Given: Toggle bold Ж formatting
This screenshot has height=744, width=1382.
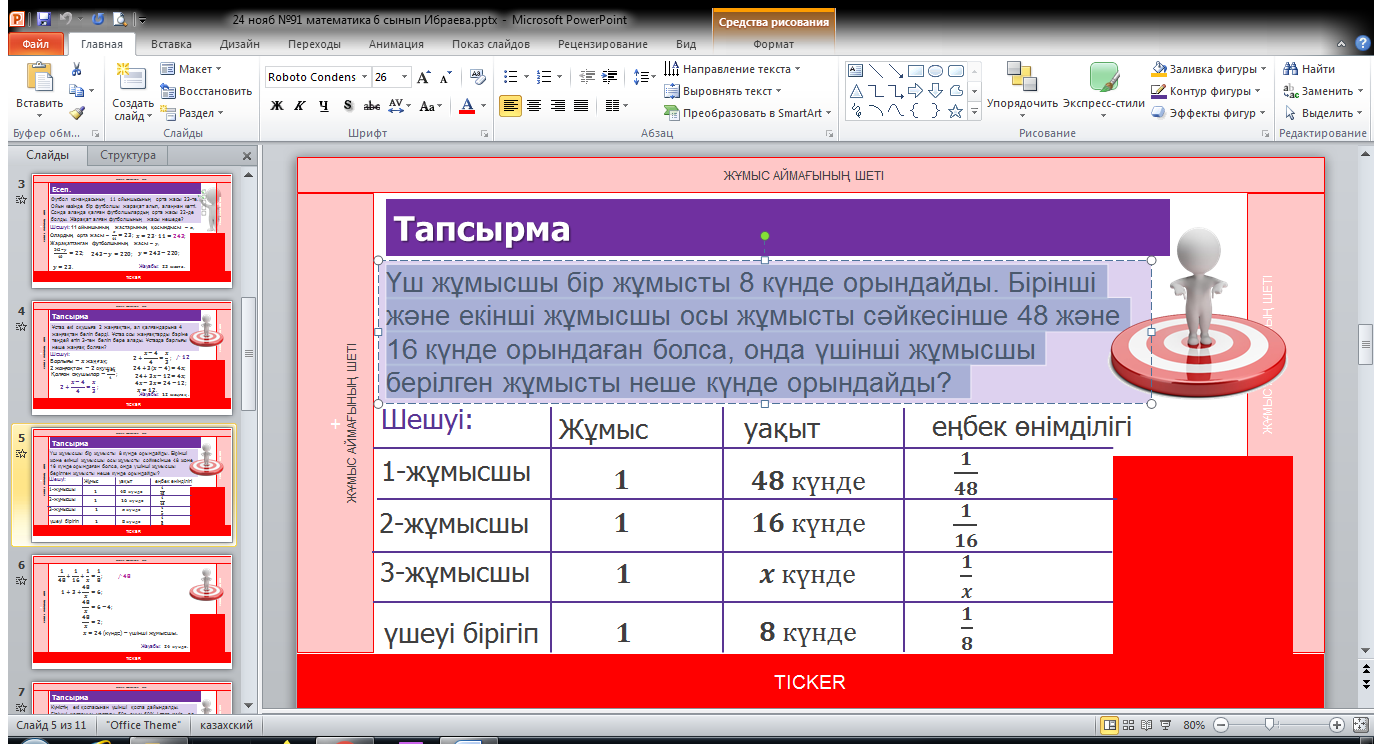Looking at the screenshot, I should click(x=277, y=106).
